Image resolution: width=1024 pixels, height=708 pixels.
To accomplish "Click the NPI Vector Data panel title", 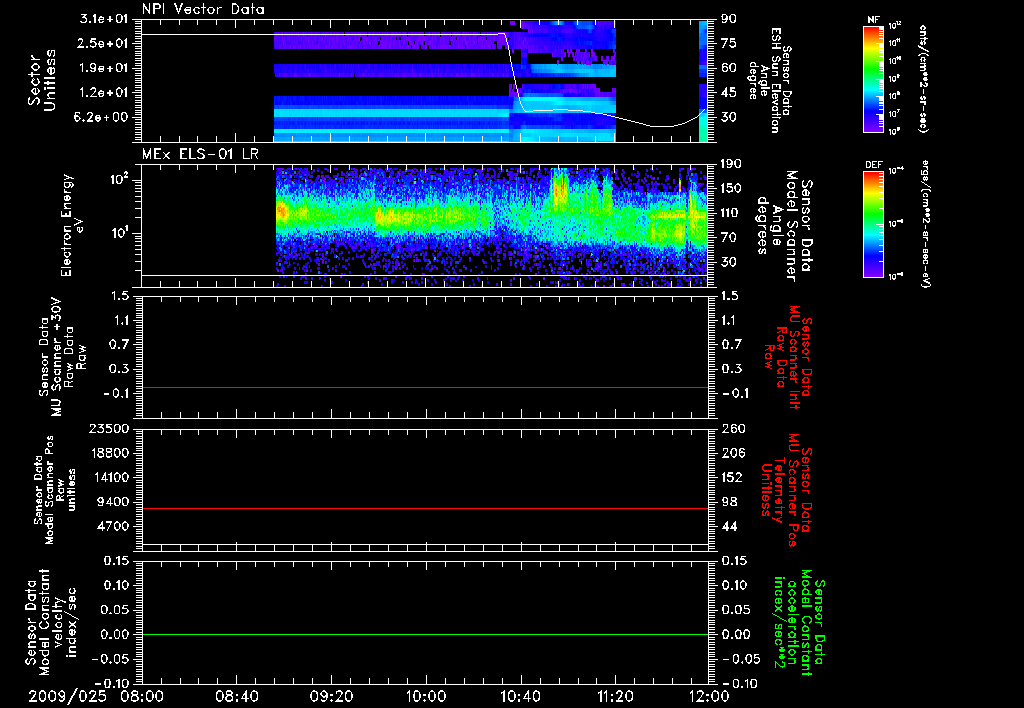I will [x=204, y=9].
